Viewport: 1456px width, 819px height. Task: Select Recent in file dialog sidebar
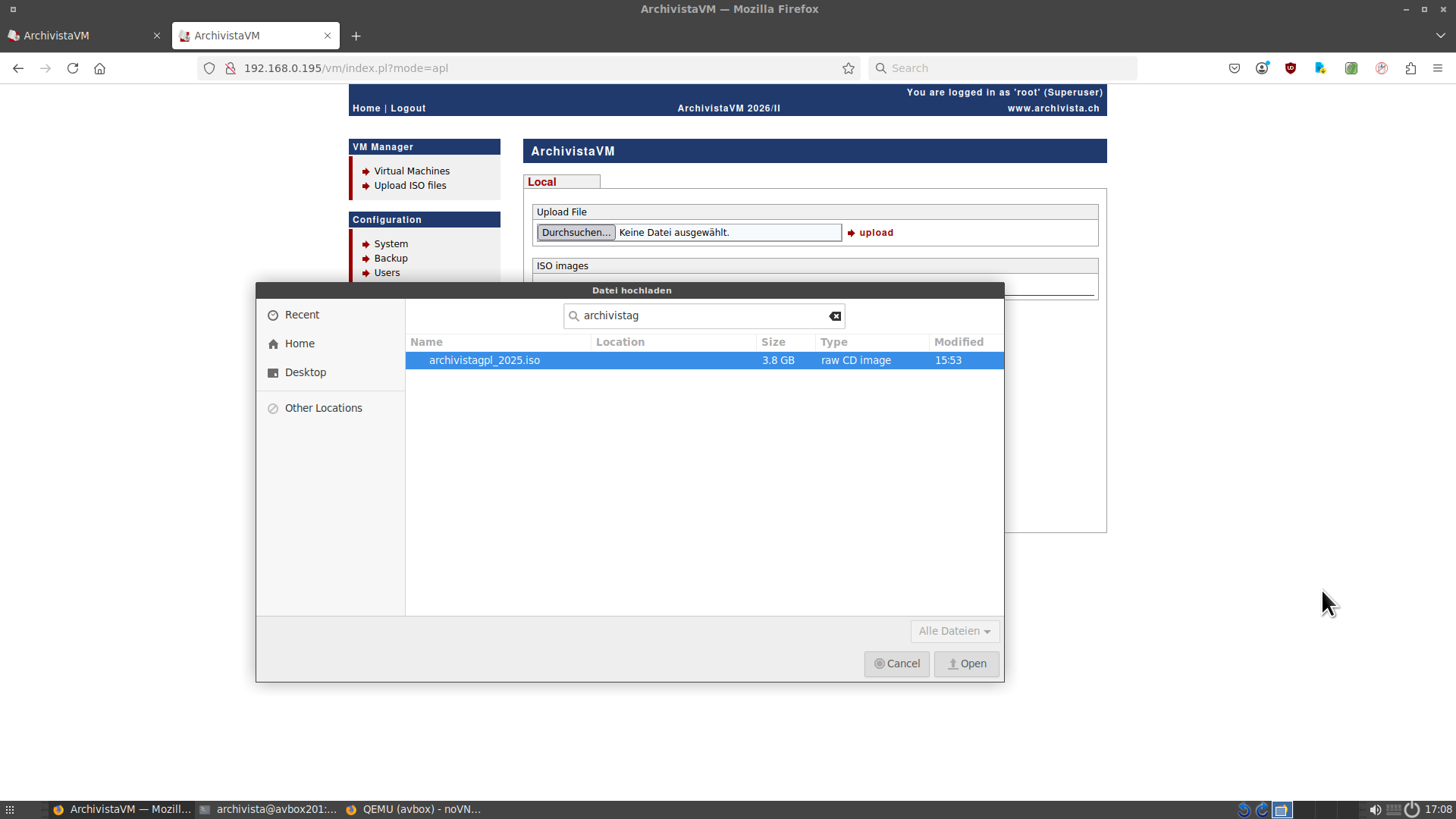click(302, 315)
